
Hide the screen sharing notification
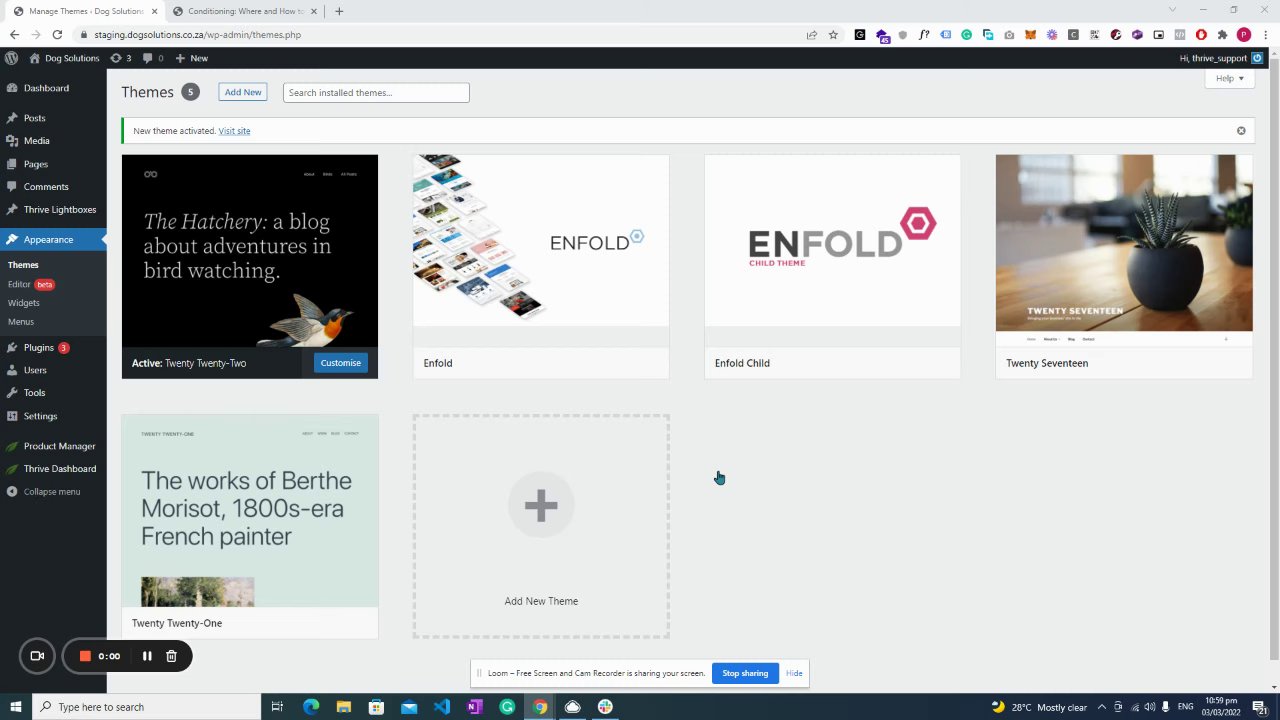point(794,673)
